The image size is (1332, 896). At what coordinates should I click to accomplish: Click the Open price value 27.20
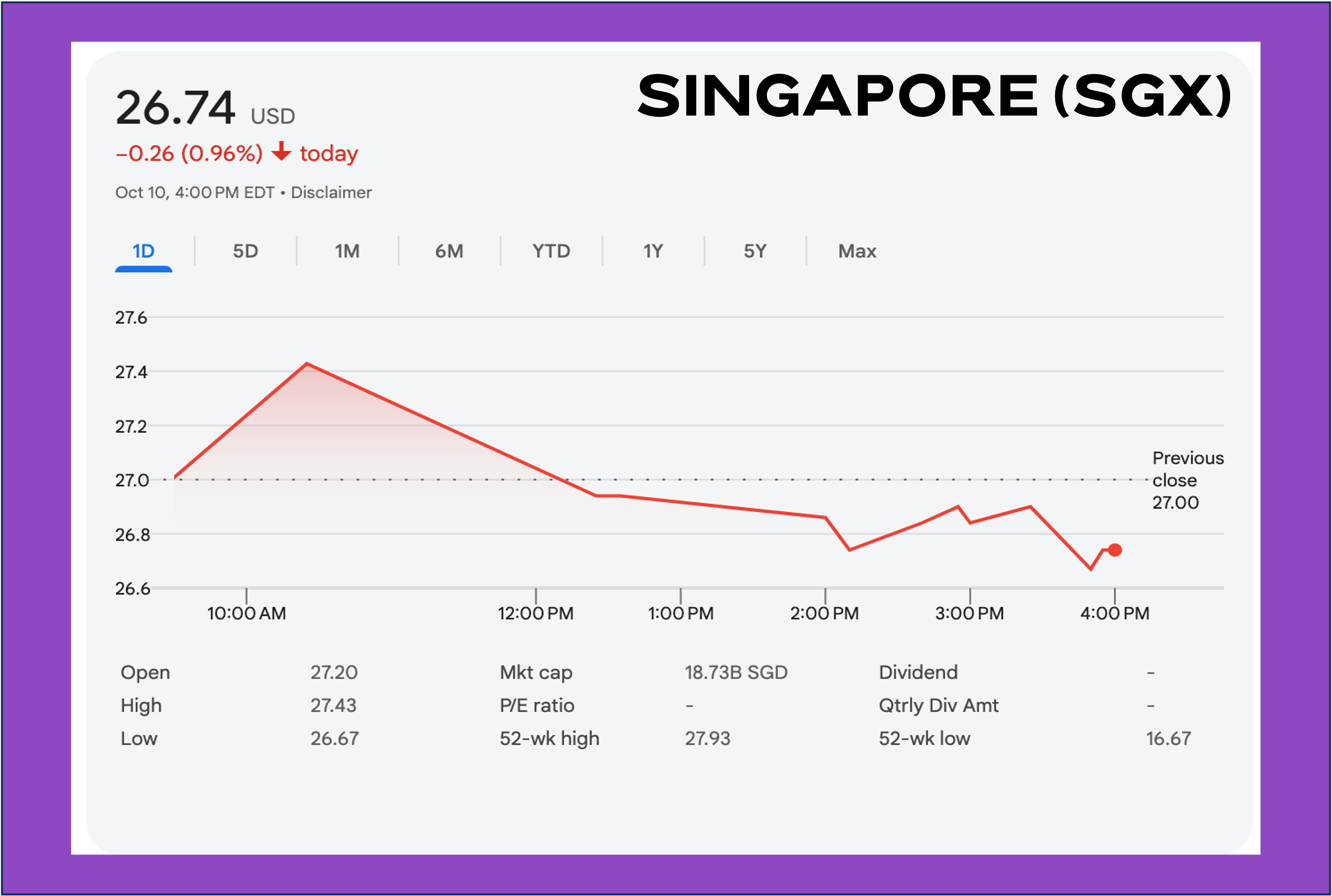coord(334,673)
